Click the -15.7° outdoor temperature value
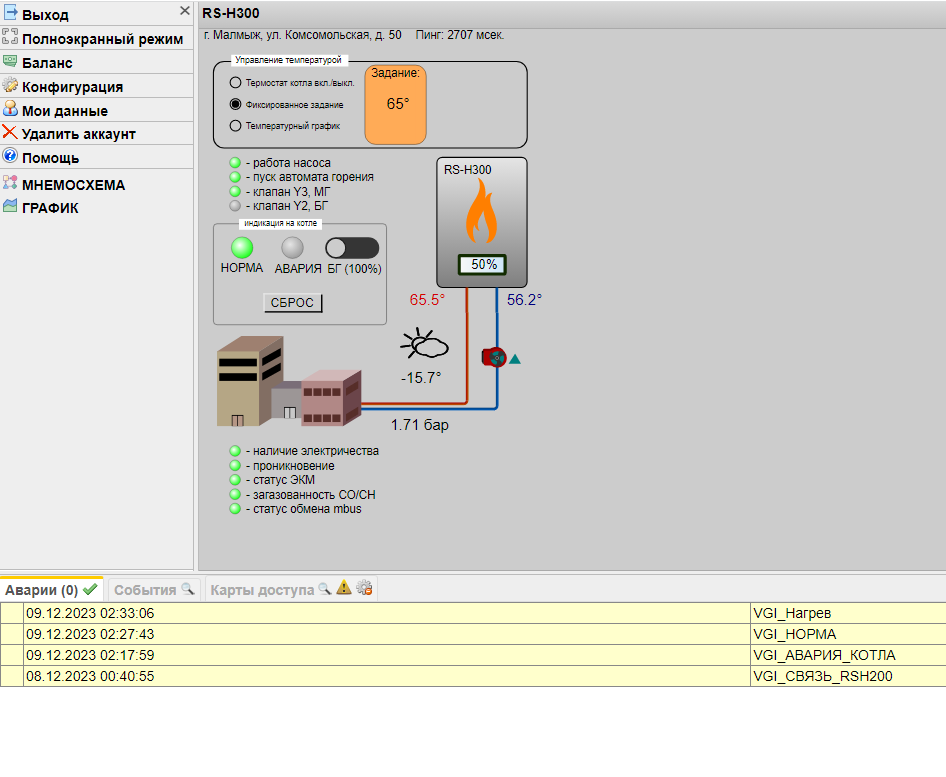Image resolution: width=946 pixels, height=777 pixels. click(x=421, y=378)
